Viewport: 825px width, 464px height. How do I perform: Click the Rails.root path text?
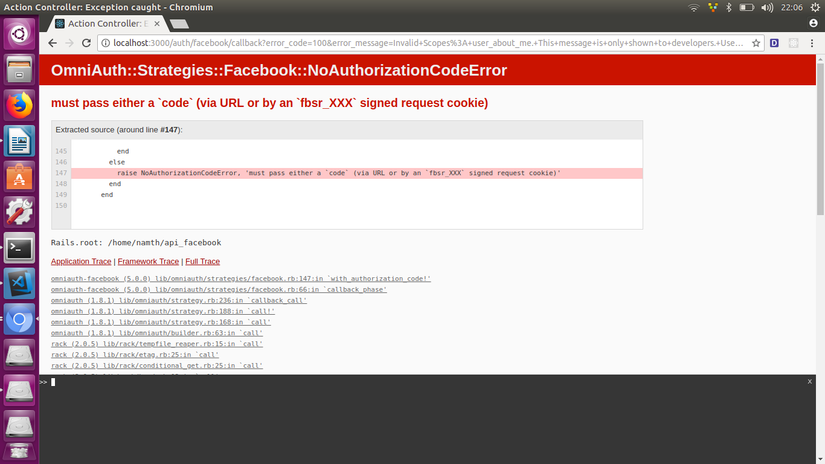click(x=136, y=243)
